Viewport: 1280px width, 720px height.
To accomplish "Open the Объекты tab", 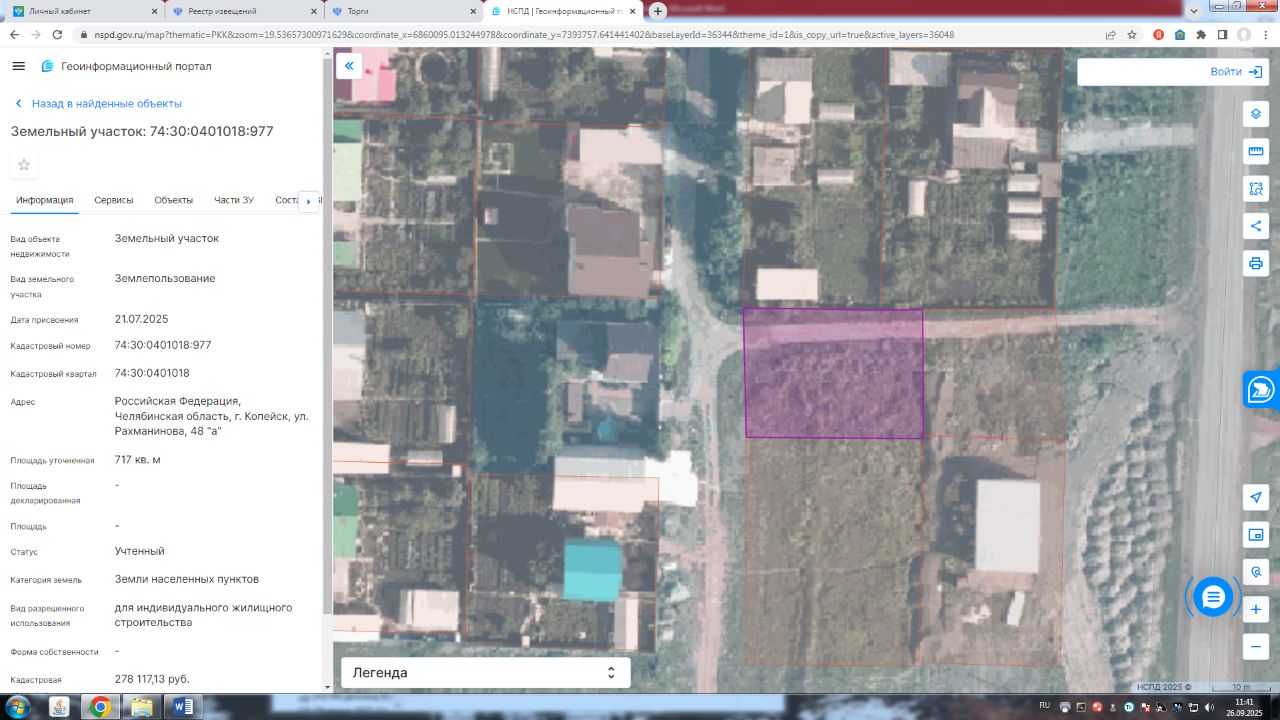I will pyautogui.click(x=174, y=200).
